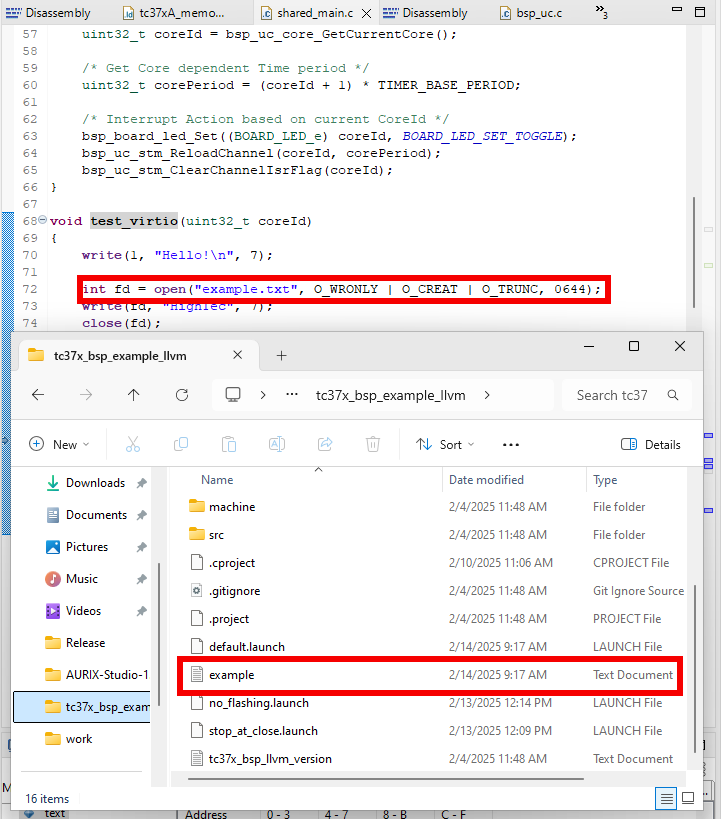This screenshot has width=721, height=819.
Task: Click the Cut scissors icon in Explorer toolbar
Action: (133, 444)
